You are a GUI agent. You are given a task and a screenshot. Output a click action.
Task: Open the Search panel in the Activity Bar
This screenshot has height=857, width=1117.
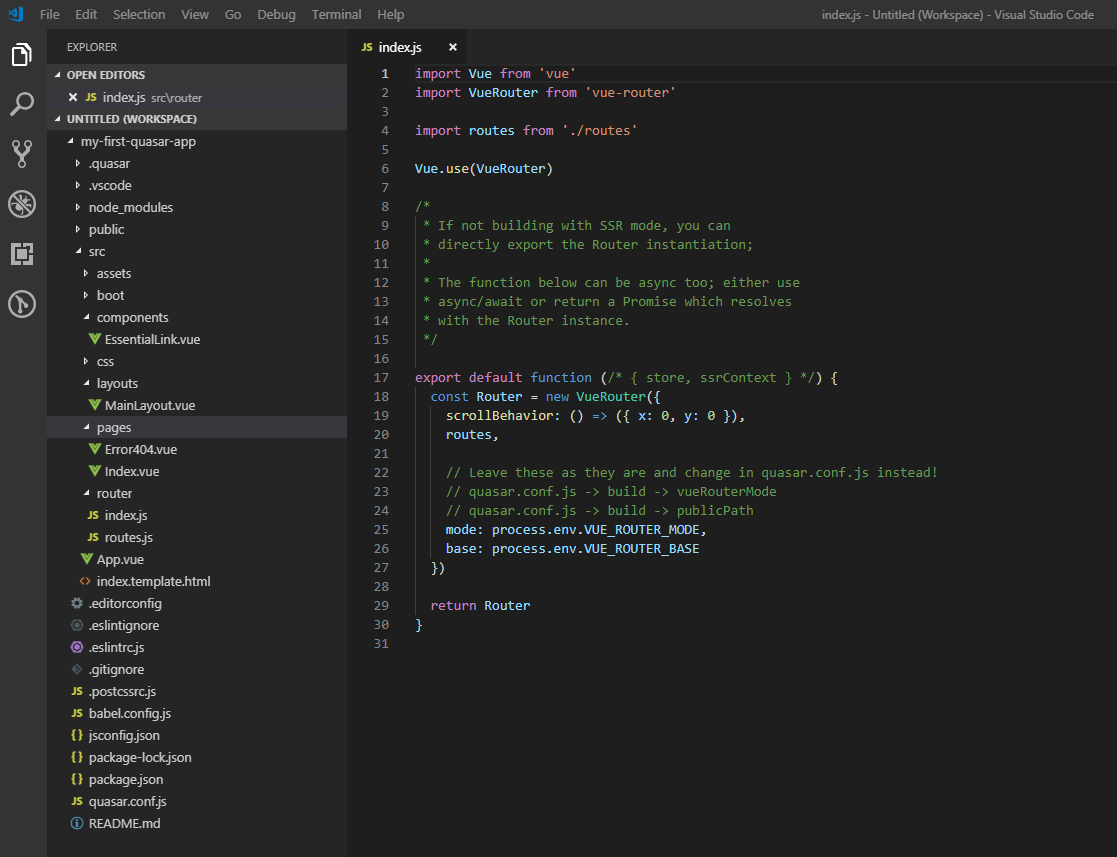pyautogui.click(x=22, y=104)
